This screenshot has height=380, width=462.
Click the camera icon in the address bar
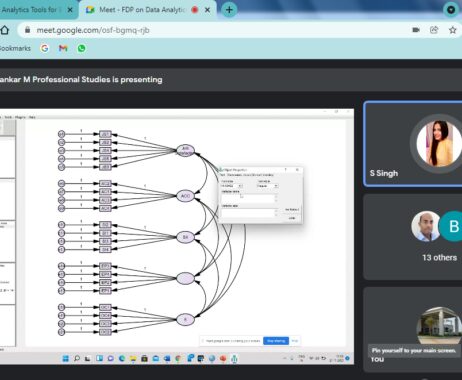tap(416, 30)
